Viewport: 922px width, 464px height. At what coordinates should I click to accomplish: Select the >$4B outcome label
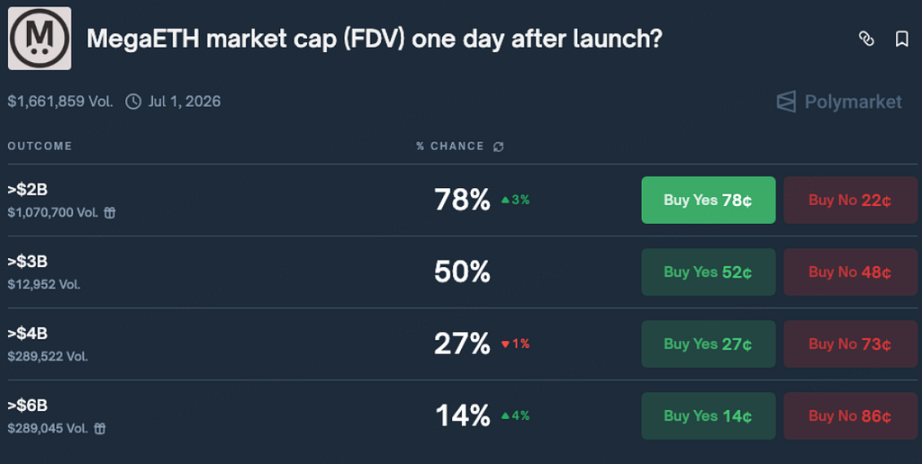[x=27, y=334]
